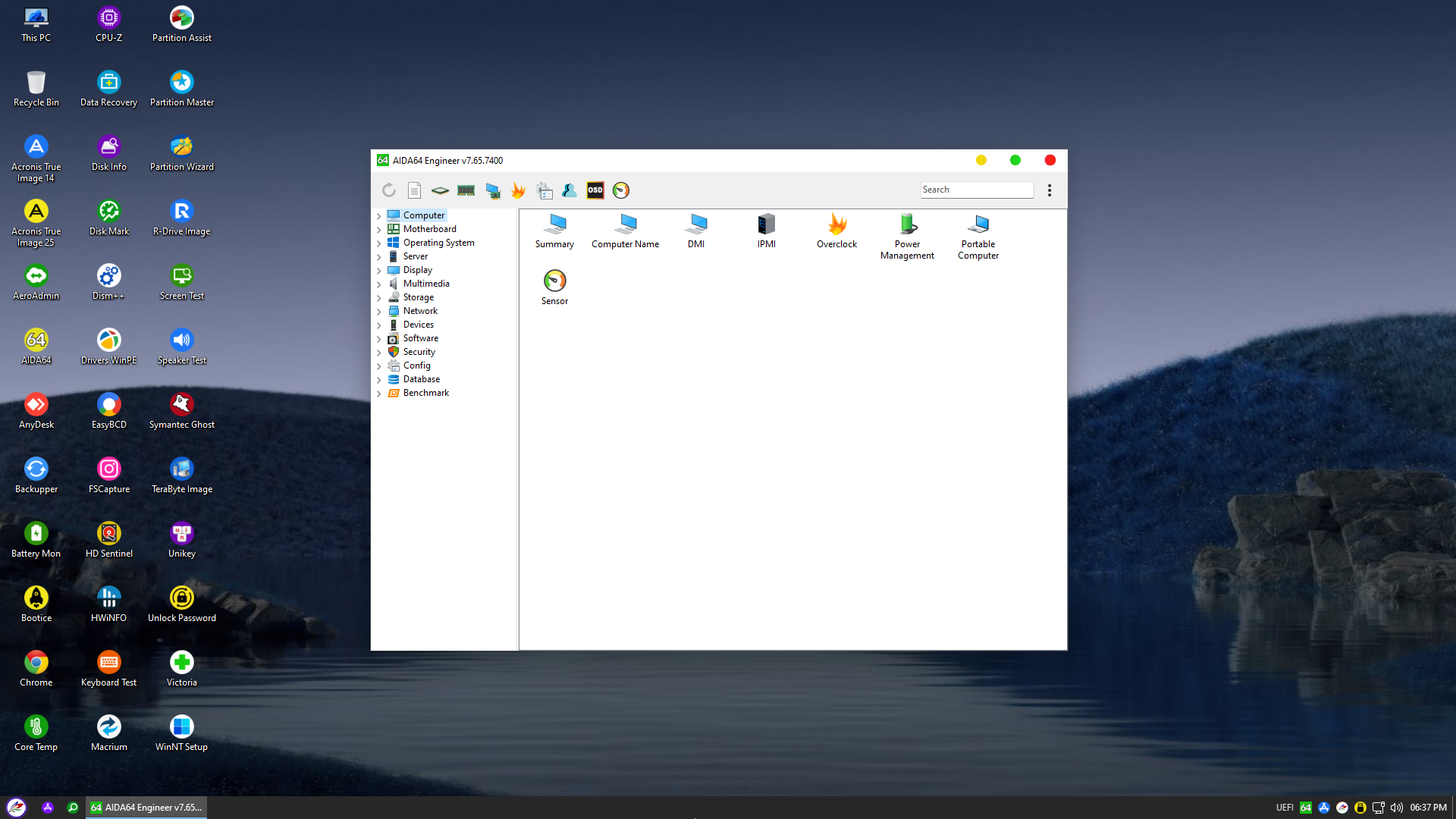The height and width of the screenshot is (819, 1456).
Task: Click the sensor gauge toolbar icon
Action: click(621, 190)
